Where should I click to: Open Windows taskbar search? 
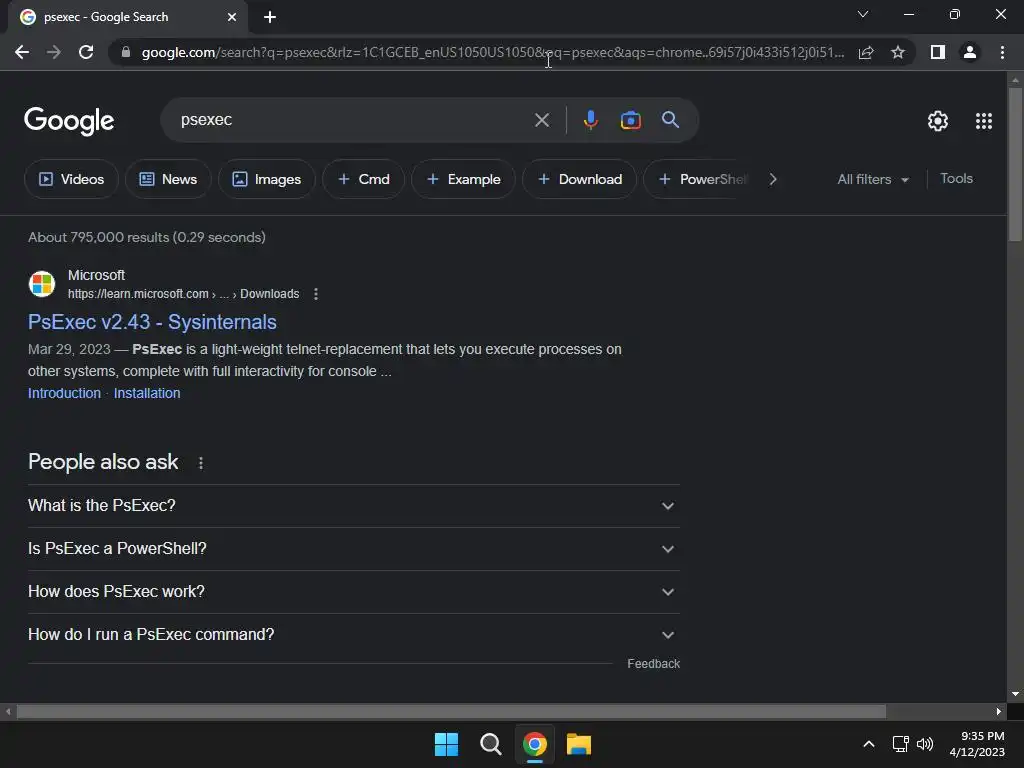click(490, 744)
